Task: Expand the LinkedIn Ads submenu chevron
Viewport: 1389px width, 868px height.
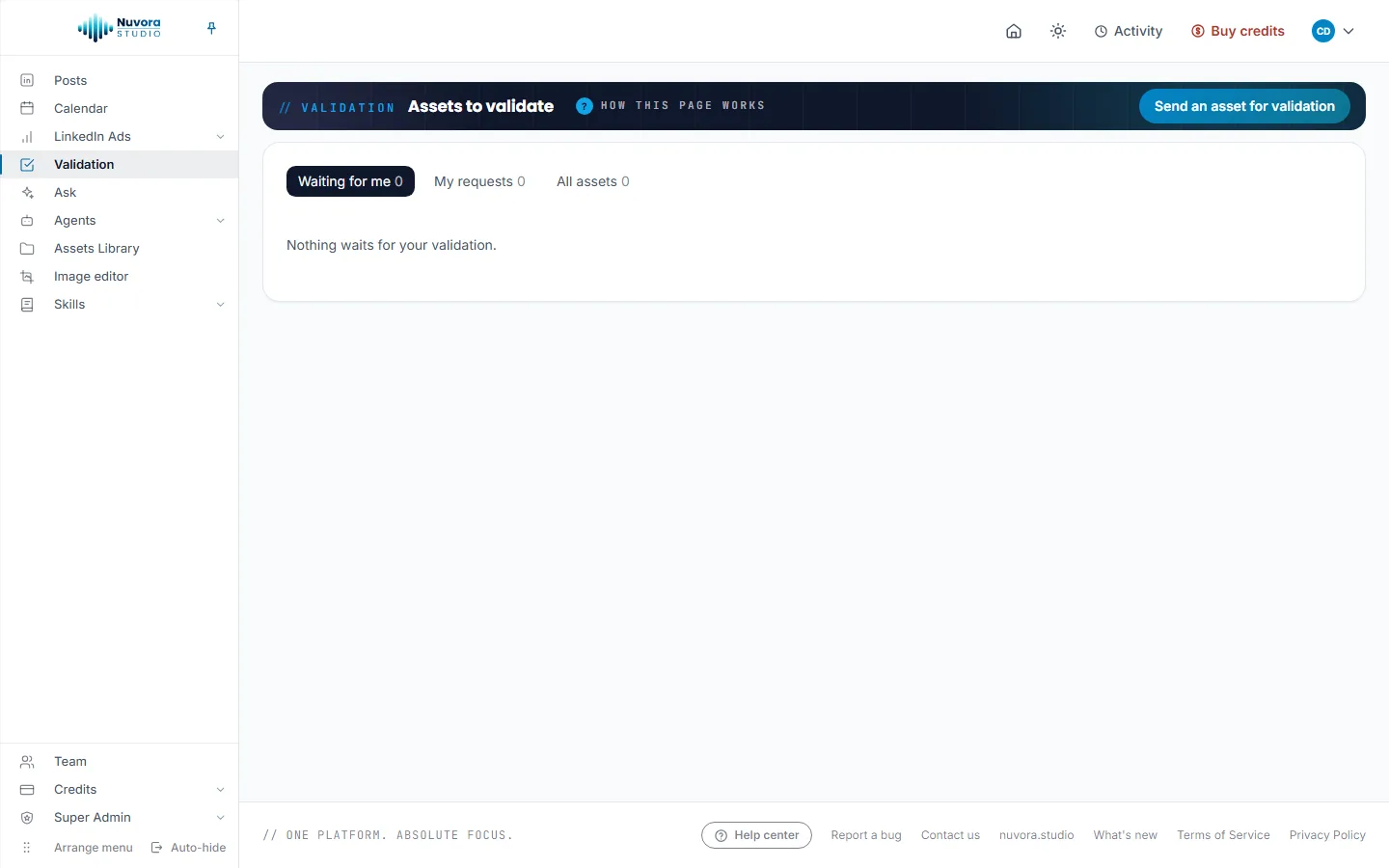Action: click(220, 136)
